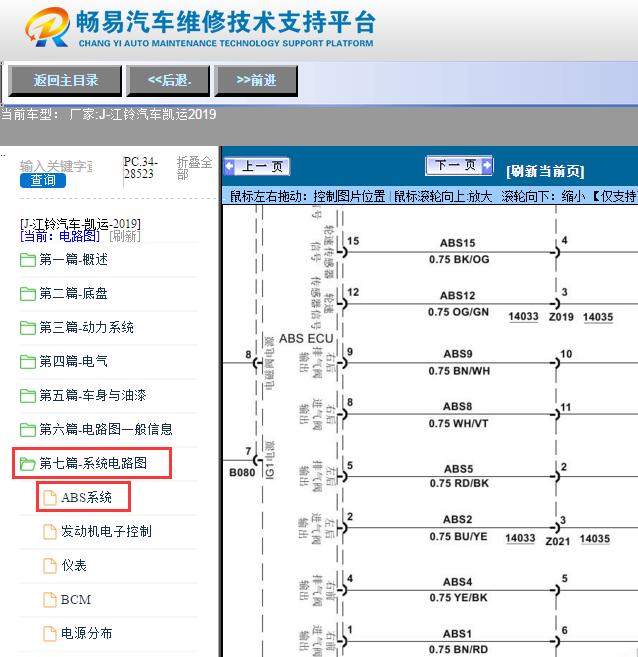This screenshot has height=657, width=638.
Task: Click the 当前：电路图 link
Action: pyautogui.click(x=60, y=236)
